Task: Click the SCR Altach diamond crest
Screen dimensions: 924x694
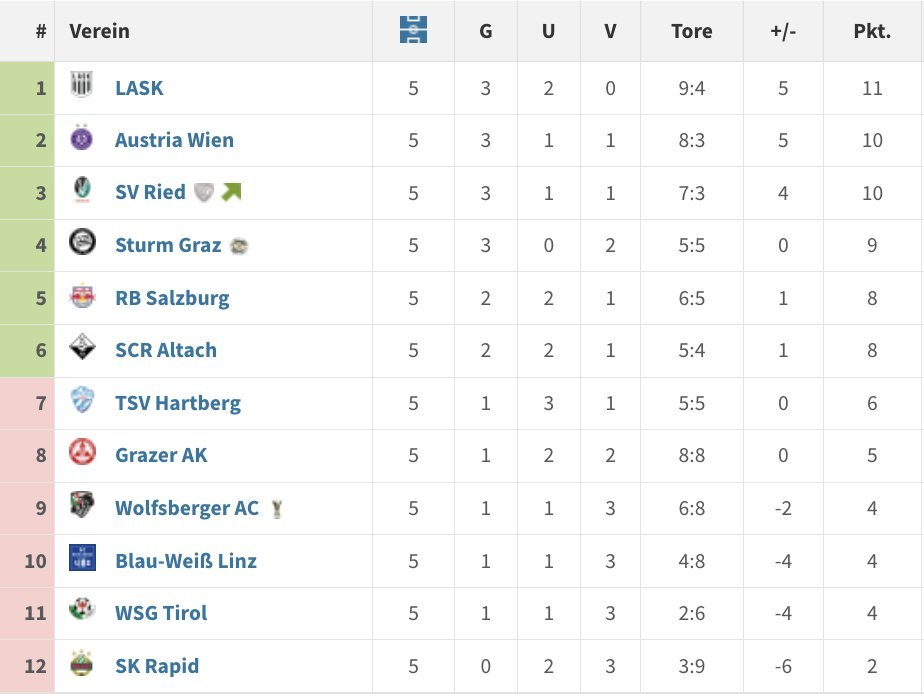Action: click(x=82, y=349)
